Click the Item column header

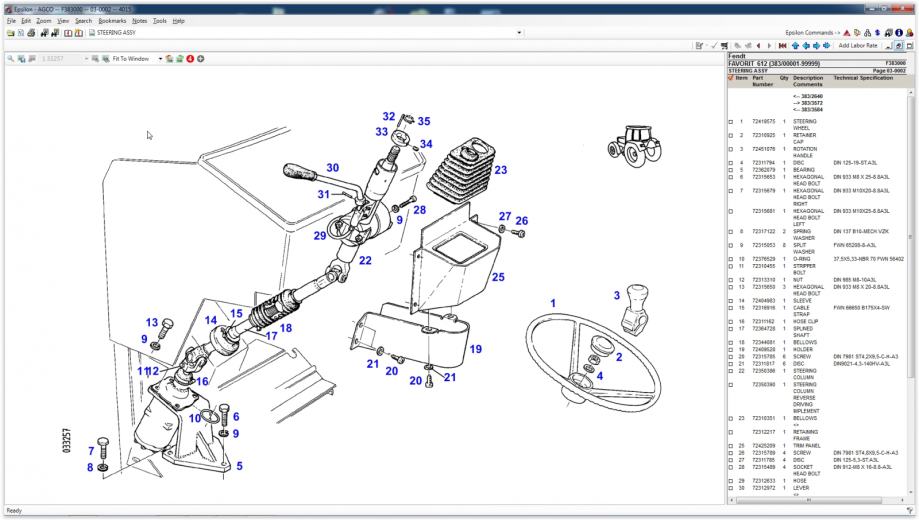(x=741, y=78)
